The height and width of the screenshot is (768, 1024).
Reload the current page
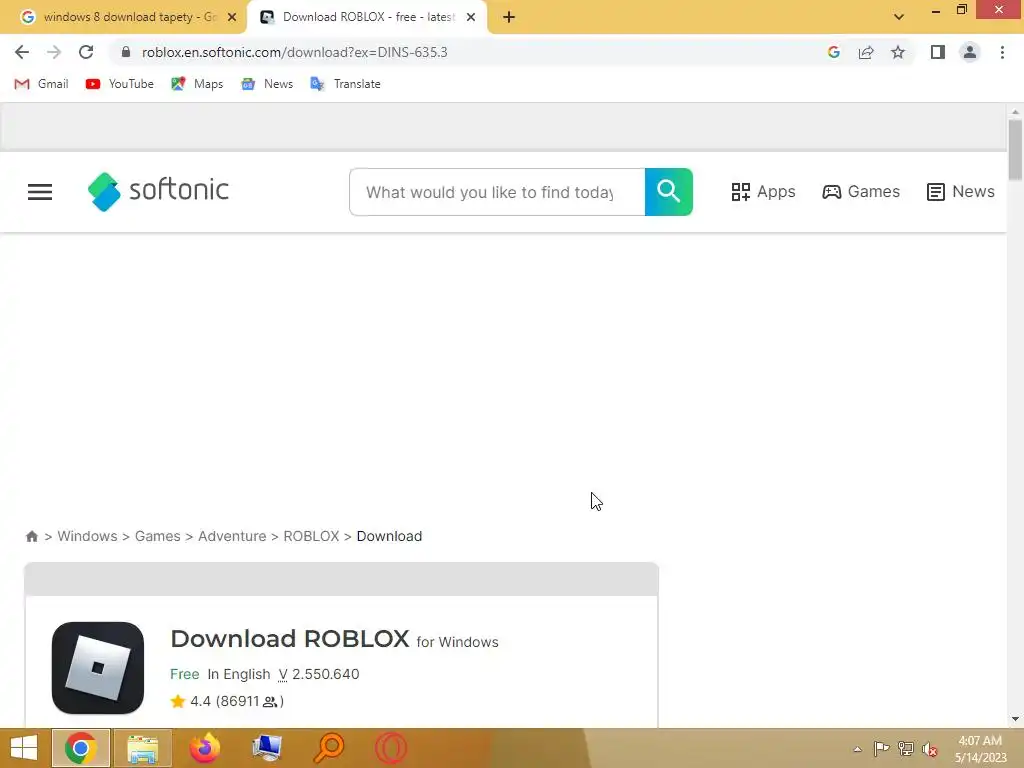click(x=86, y=52)
